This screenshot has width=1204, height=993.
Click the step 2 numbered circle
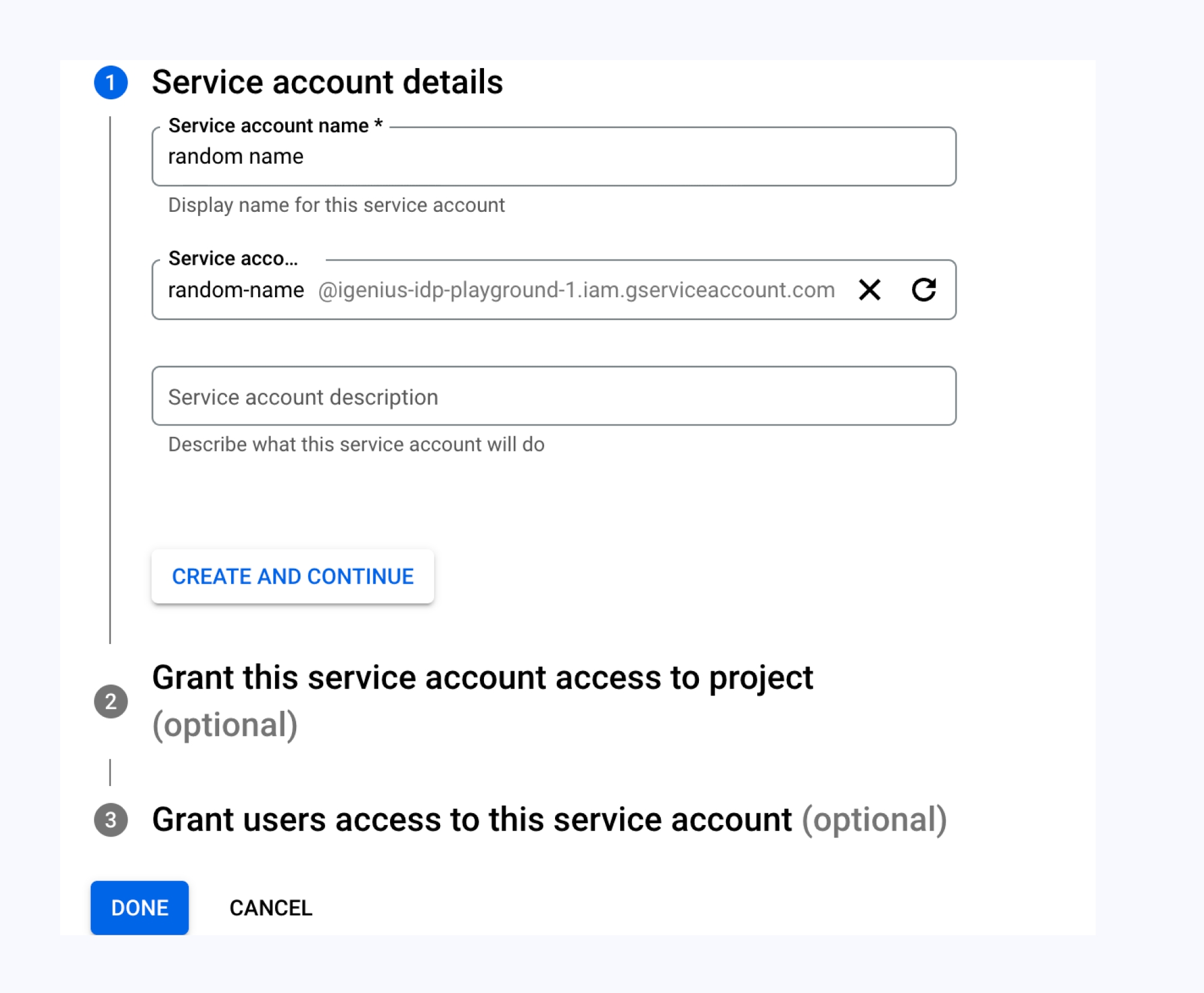coord(111,701)
